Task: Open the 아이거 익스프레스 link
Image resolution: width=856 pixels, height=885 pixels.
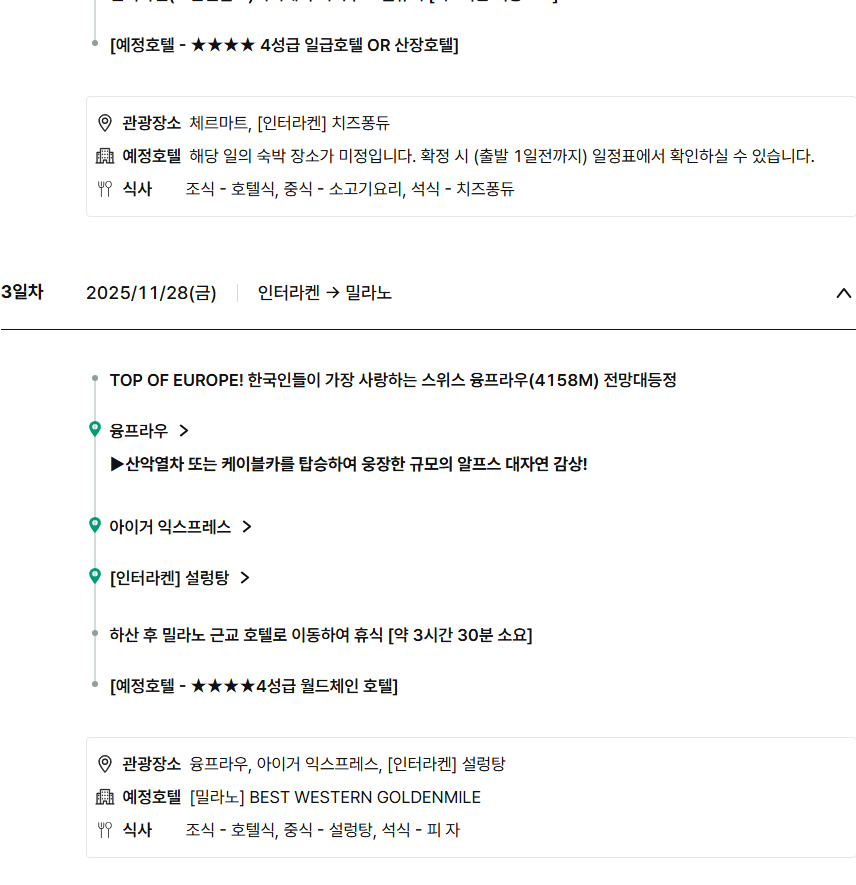Action: point(170,527)
